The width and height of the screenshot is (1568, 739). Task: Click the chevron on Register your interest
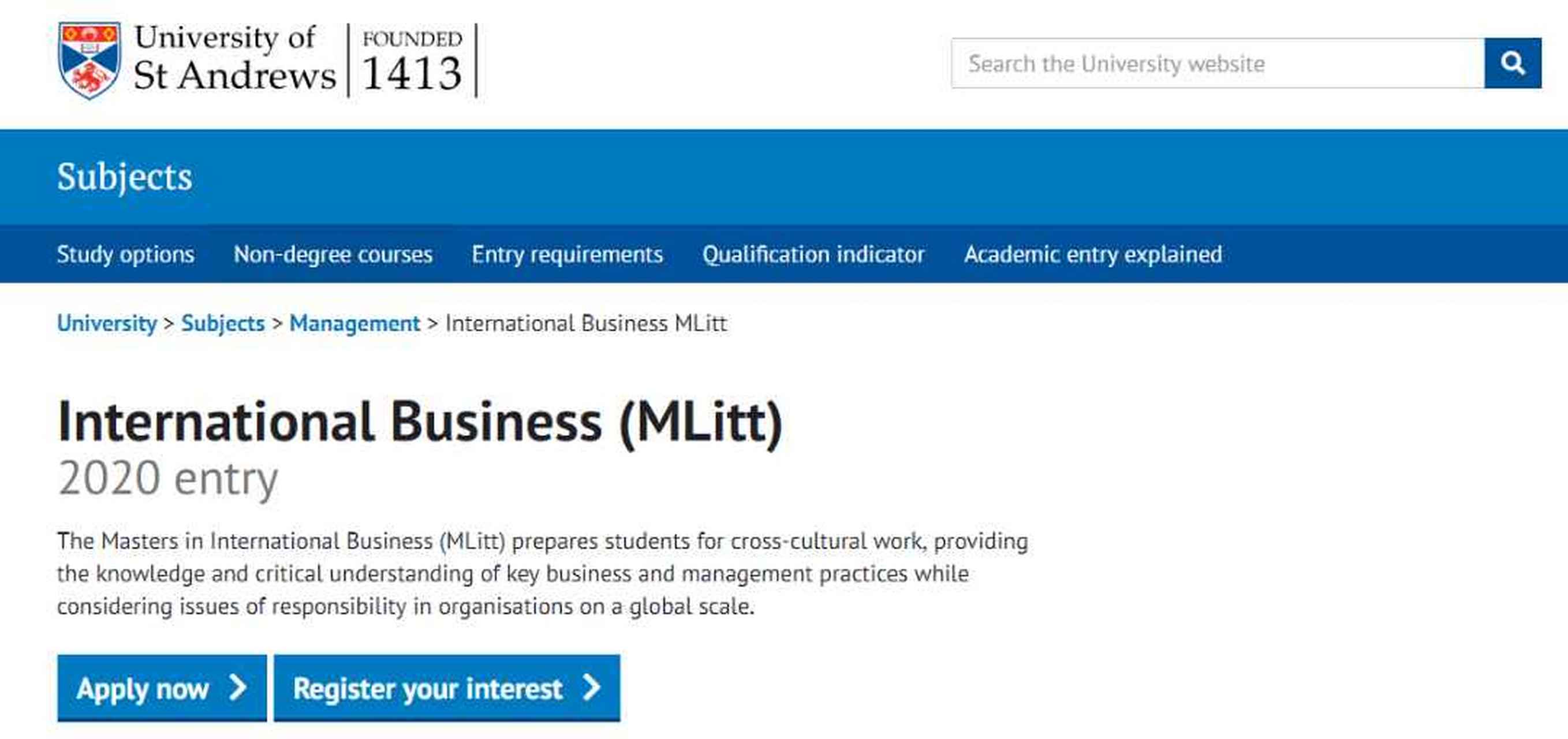pyautogui.click(x=592, y=688)
